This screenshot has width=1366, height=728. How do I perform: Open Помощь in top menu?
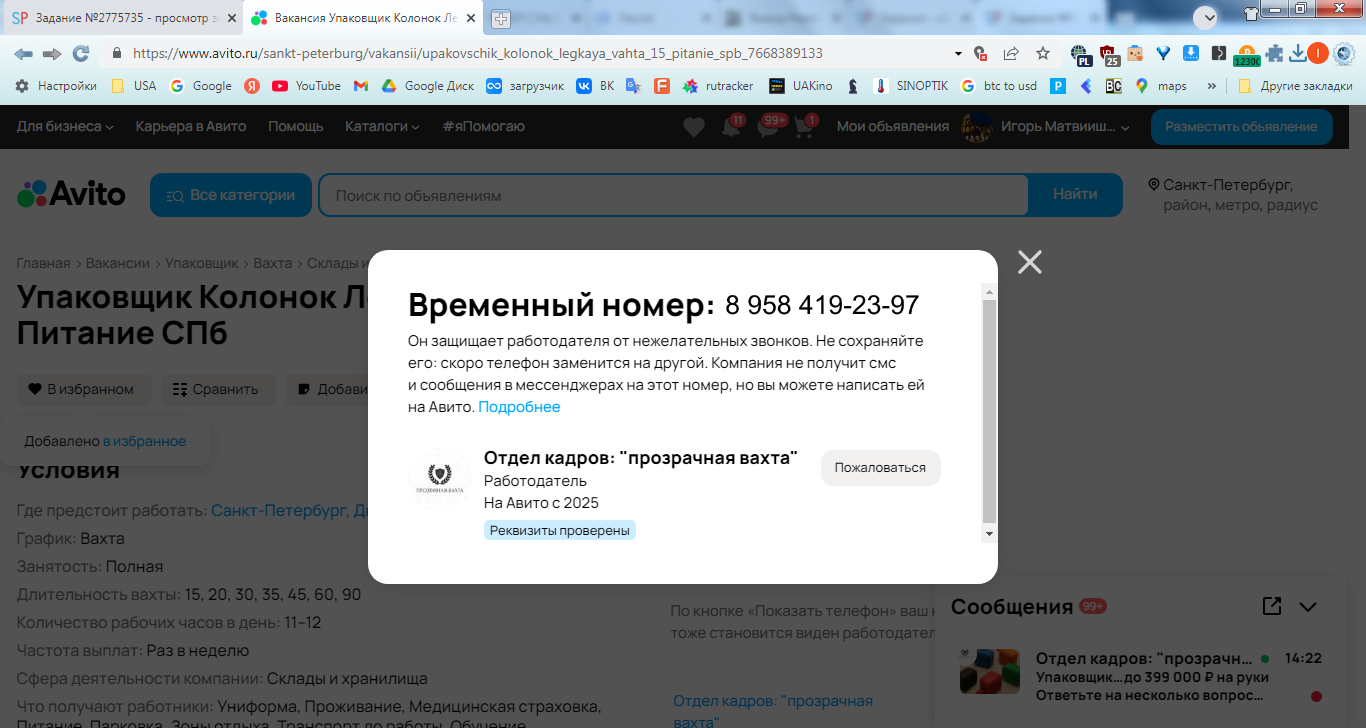pyautogui.click(x=296, y=126)
